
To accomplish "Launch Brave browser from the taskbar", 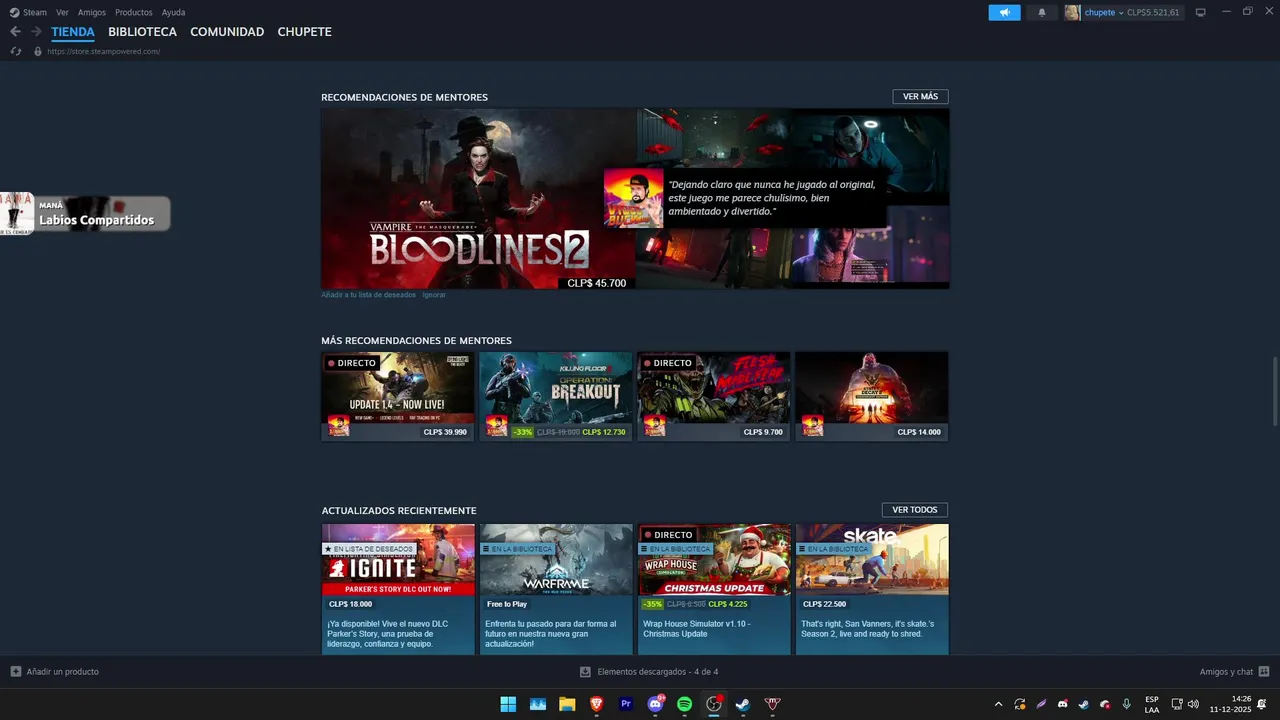I will (597, 704).
